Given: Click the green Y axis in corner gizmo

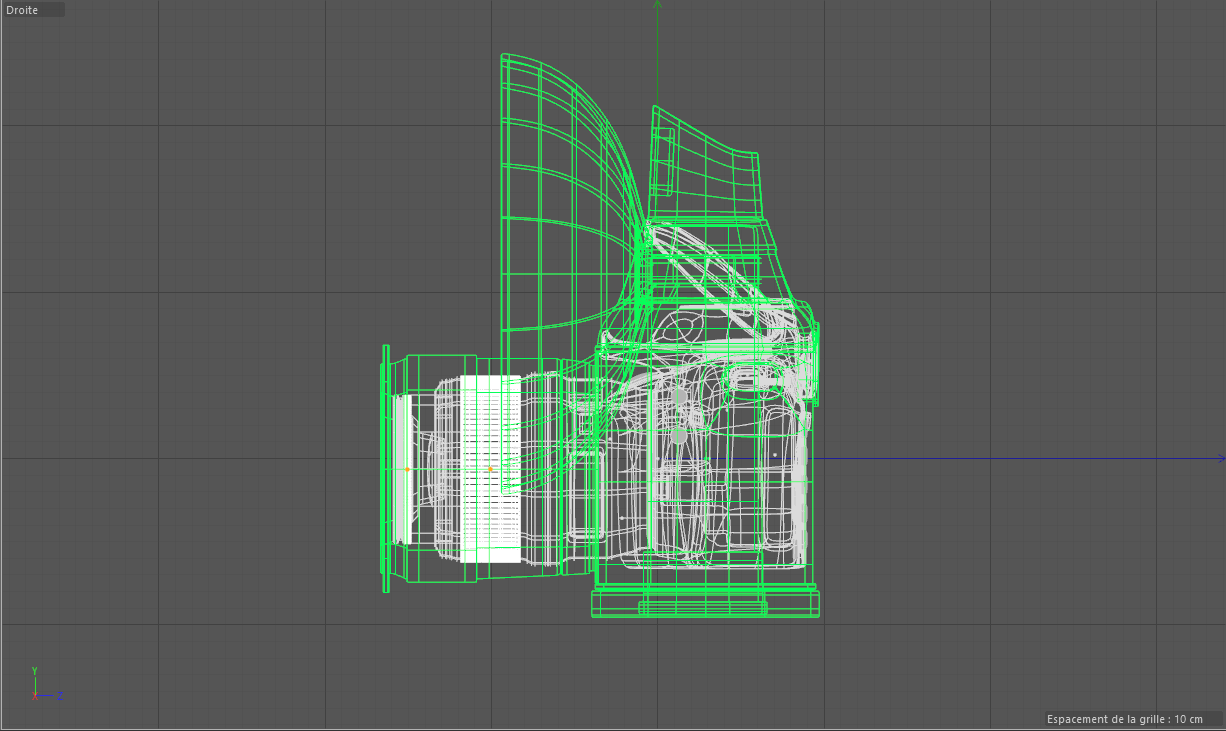Looking at the screenshot, I should pyautogui.click(x=35, y=677).
